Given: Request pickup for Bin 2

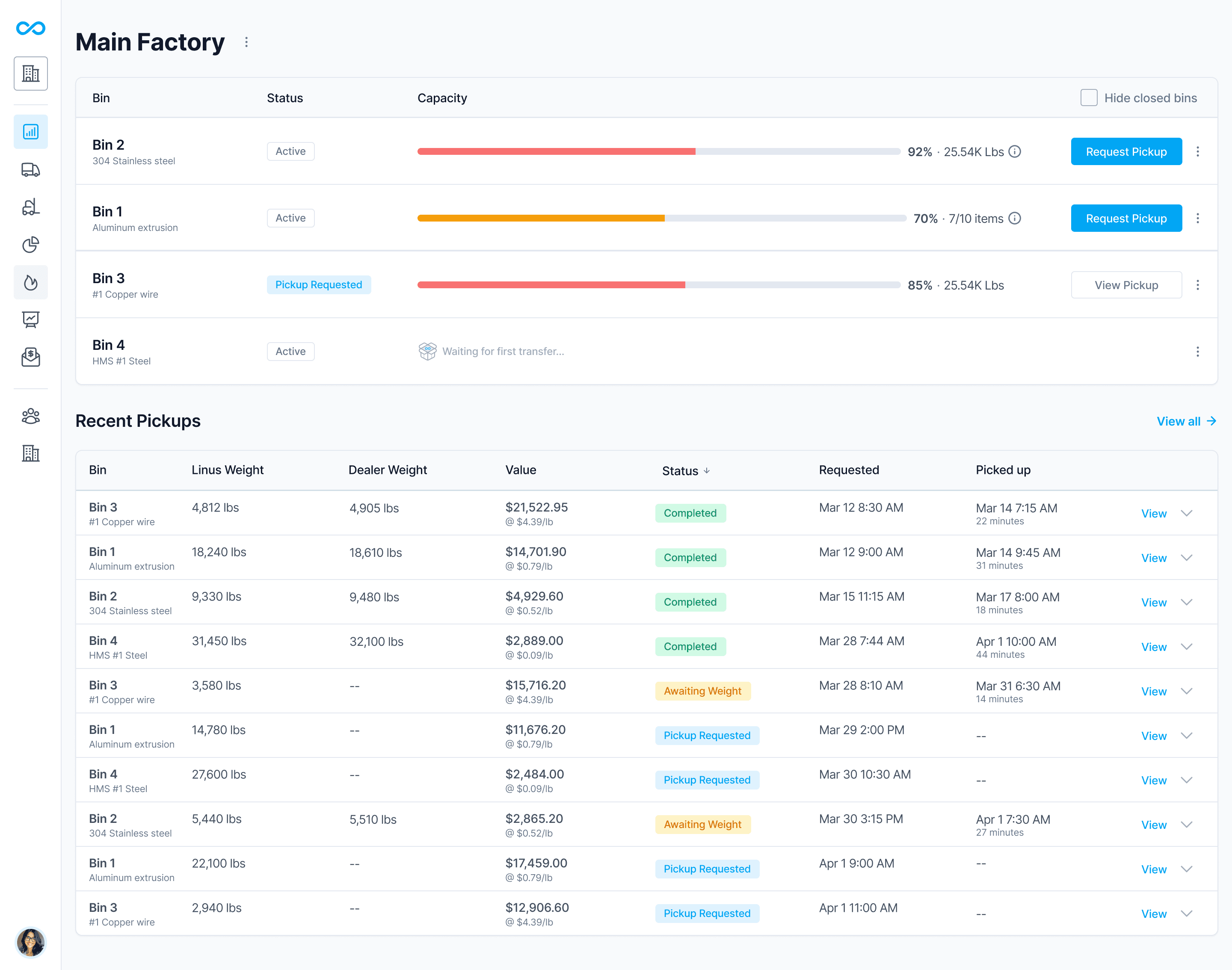Looking at the screenshot, I should (1126, 152).
